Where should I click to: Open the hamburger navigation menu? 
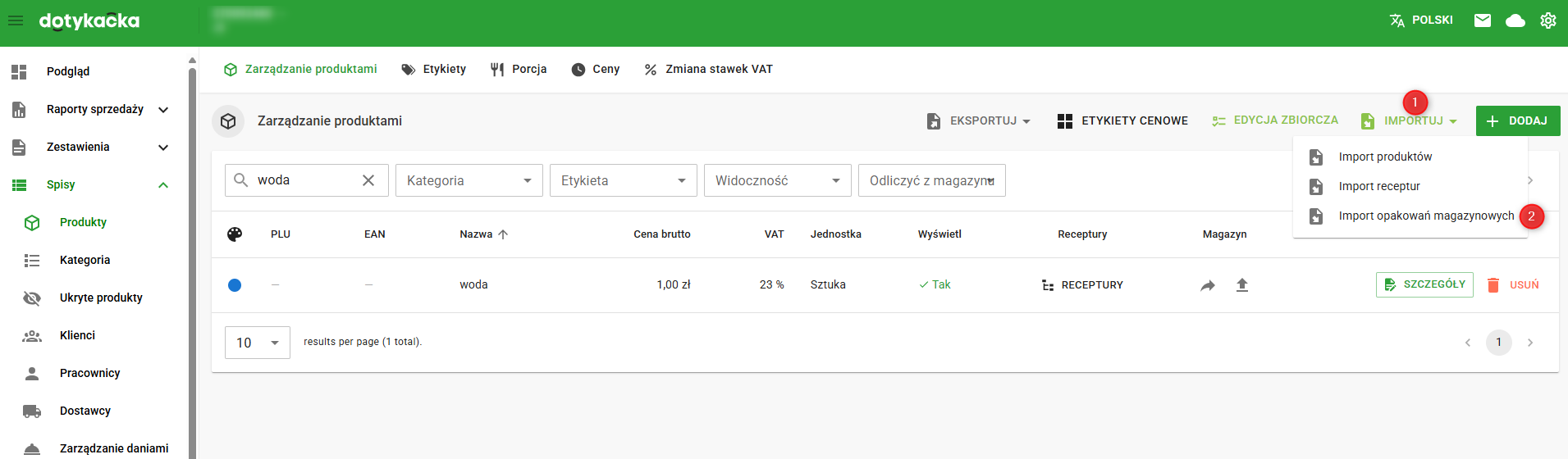16,20
